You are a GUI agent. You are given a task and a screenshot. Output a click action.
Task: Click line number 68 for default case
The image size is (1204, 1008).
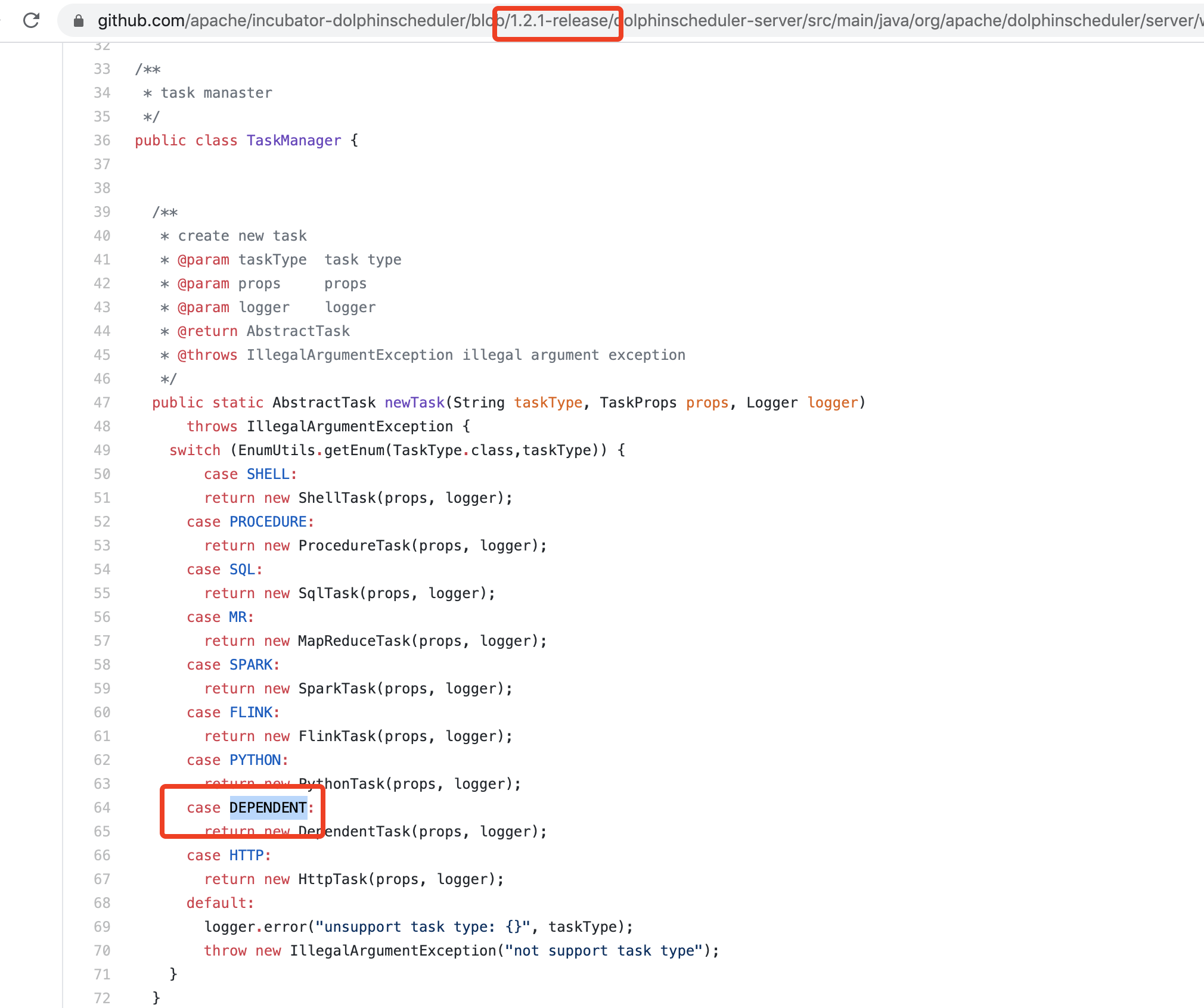[102, 903]
